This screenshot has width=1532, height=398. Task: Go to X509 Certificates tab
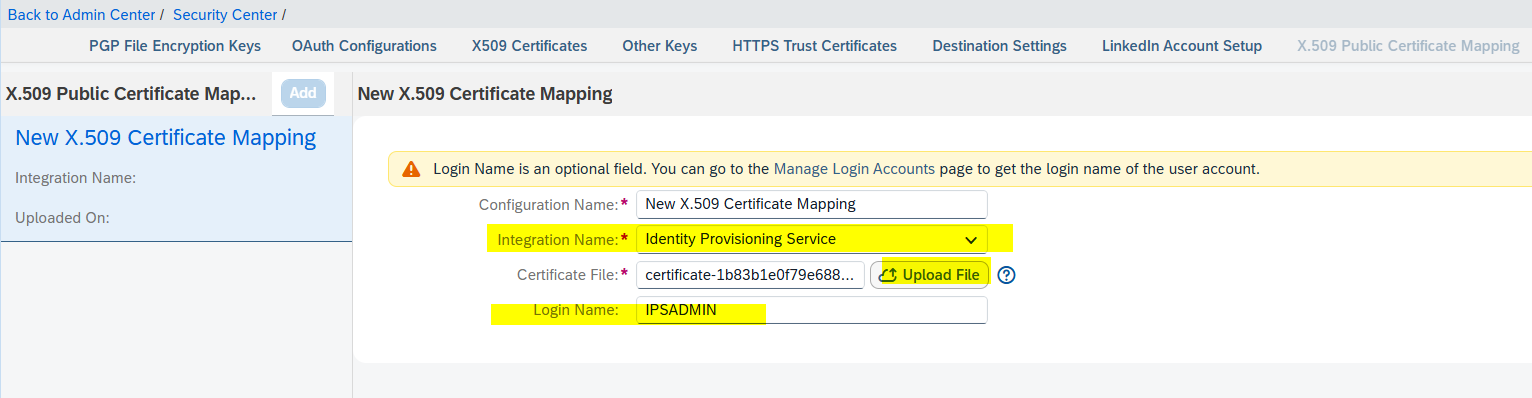pos(529,46)
